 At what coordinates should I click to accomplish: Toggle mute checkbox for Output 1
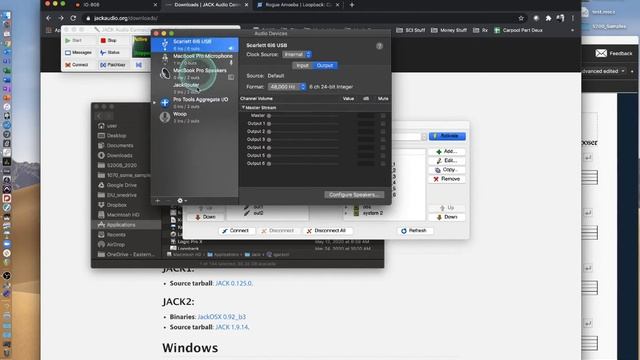click(383, 124)
